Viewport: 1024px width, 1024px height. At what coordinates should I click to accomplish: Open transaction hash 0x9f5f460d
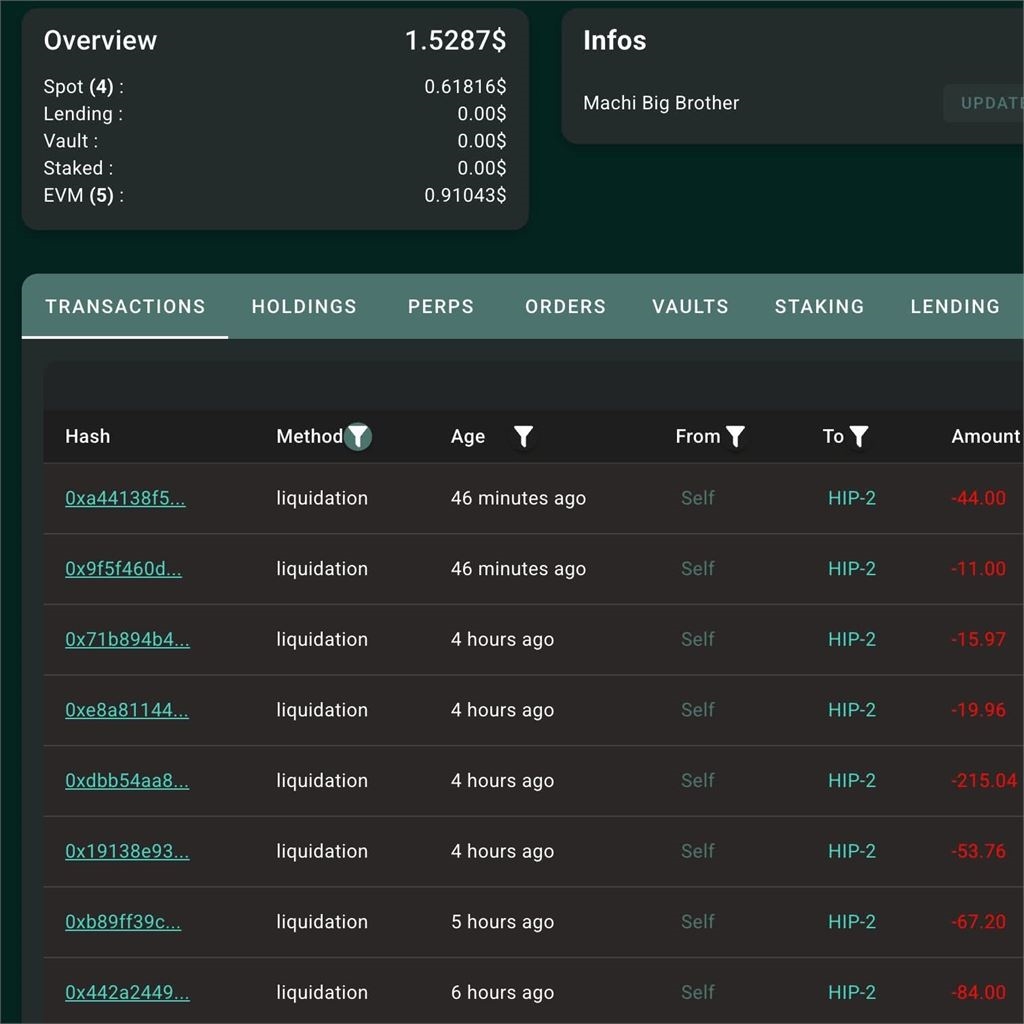tap(123, 569)
